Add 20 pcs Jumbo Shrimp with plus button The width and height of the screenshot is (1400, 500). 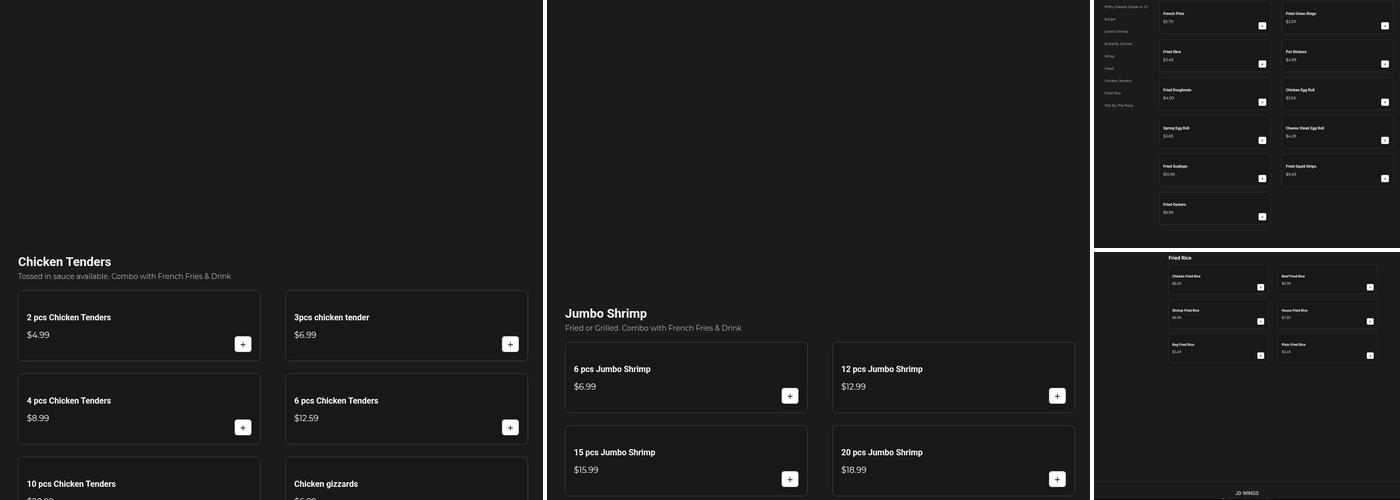coord(1057,479)
